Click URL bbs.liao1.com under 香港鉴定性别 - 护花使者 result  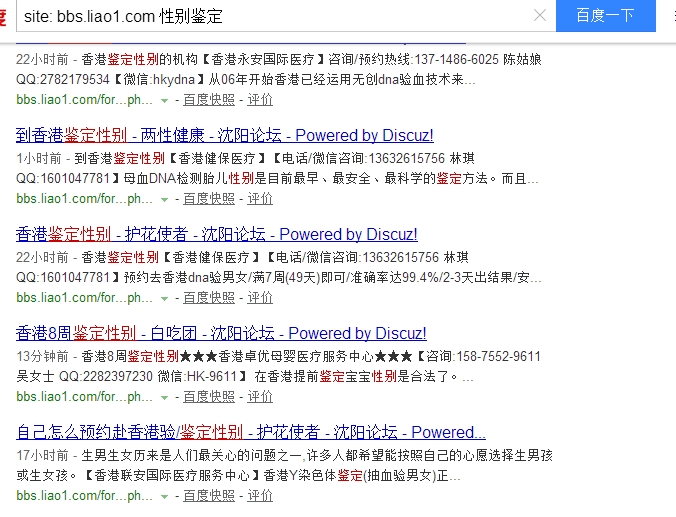click(x=84, y=298)
